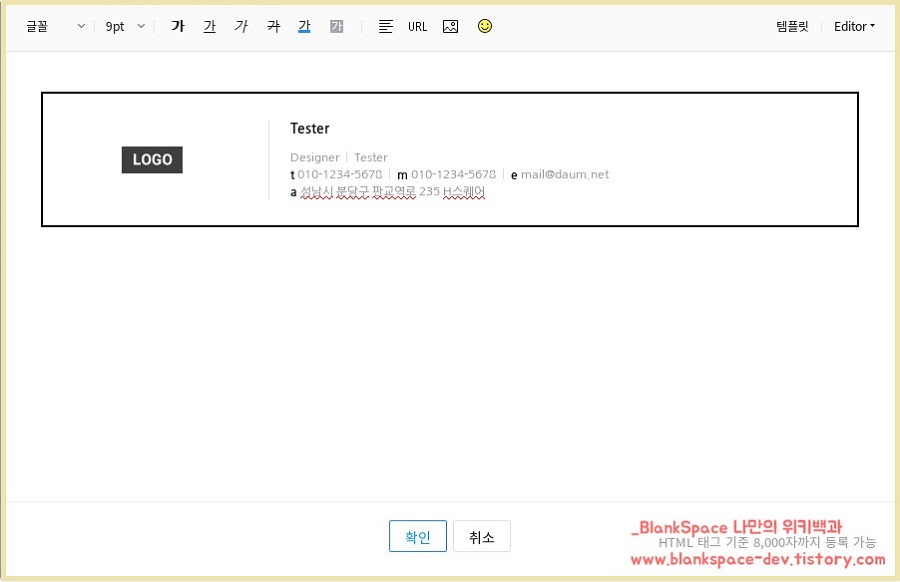
Task: Click the Designer job title text
Action: click(315, 157)
